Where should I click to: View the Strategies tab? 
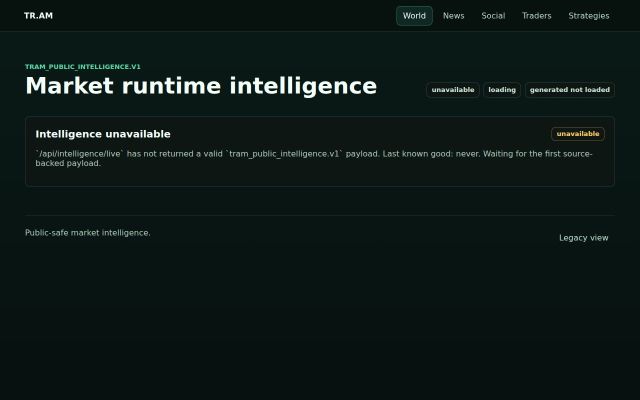(x=589, y=16)
